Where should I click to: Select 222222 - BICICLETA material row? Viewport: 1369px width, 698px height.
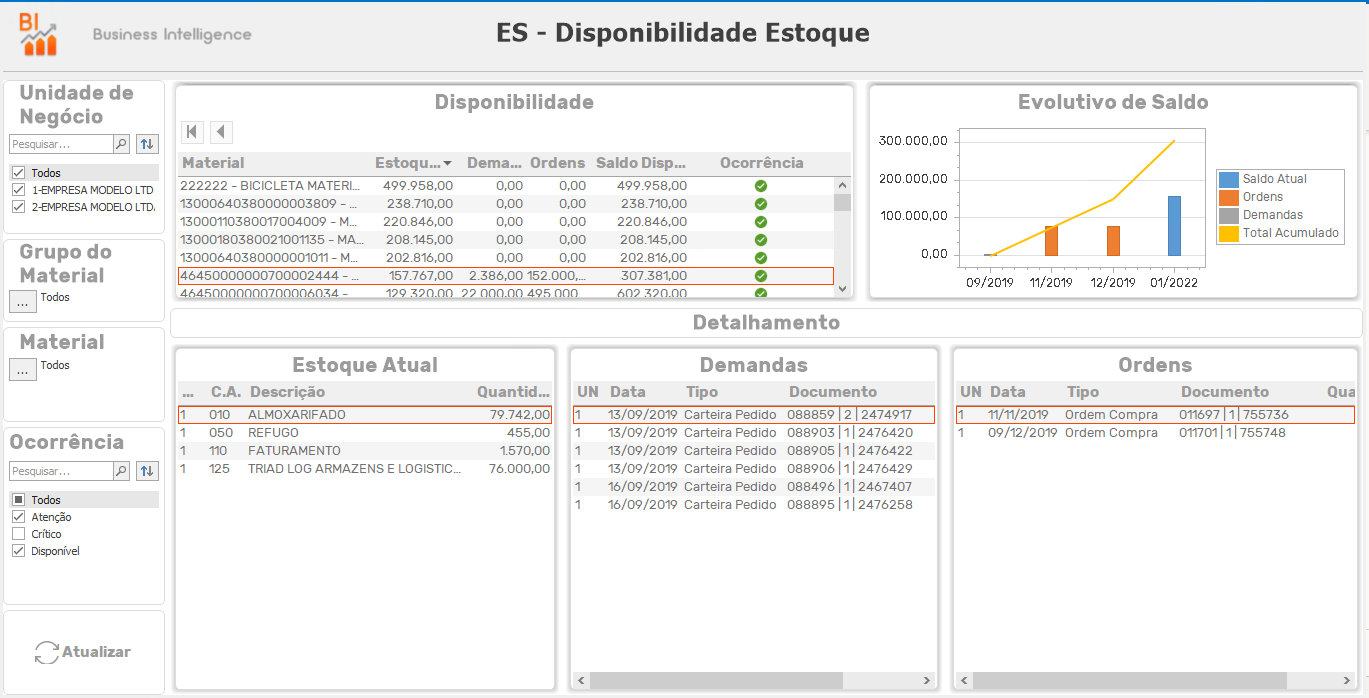pos(505,186)
